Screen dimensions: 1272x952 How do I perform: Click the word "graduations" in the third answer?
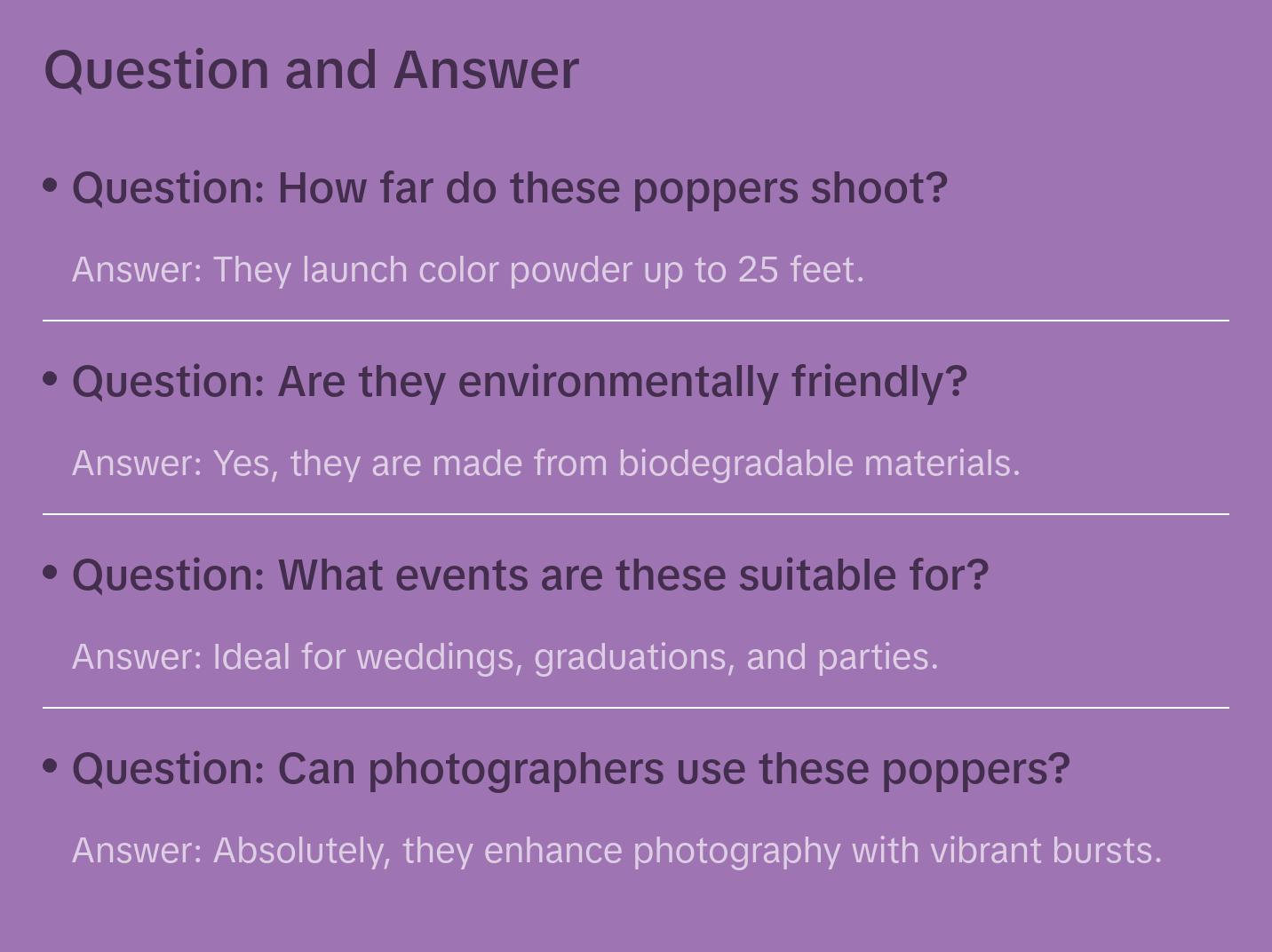point(634,657)
